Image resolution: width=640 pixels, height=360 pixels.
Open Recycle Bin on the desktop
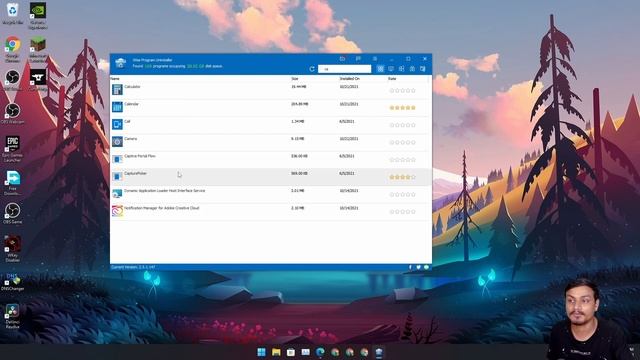pos(13,14)
